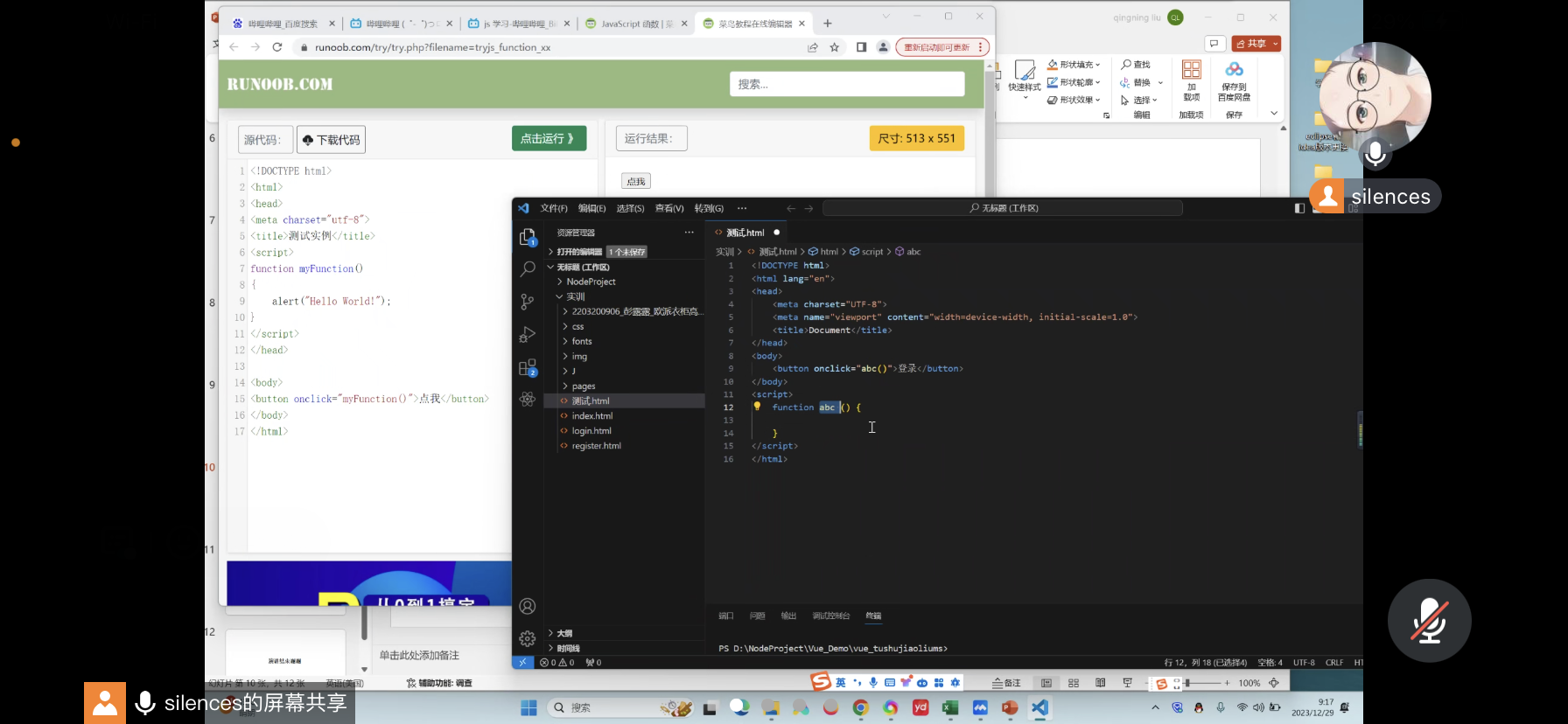Switch to Debug Console (调试控制台) tab
1568x724 pixels.
pyautogui.click(x=830, y=616)
